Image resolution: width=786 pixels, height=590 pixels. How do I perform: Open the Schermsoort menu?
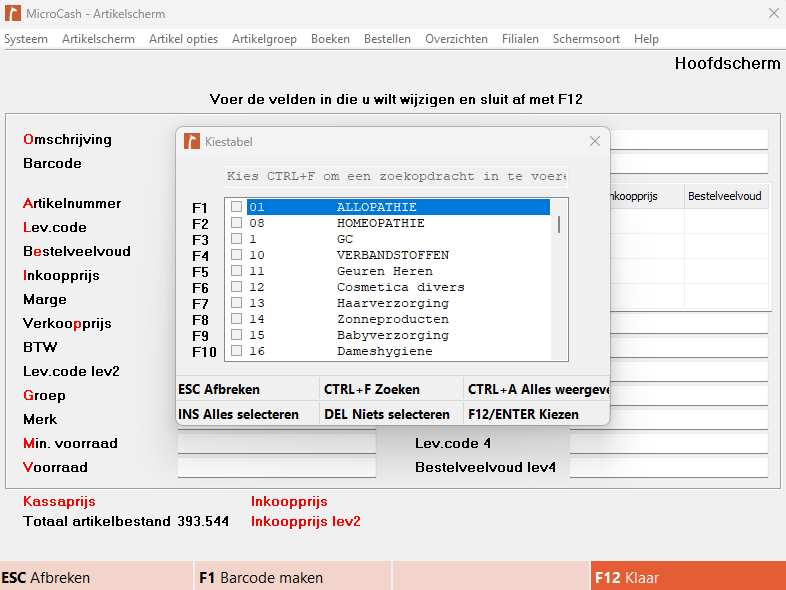click(586, 39)
